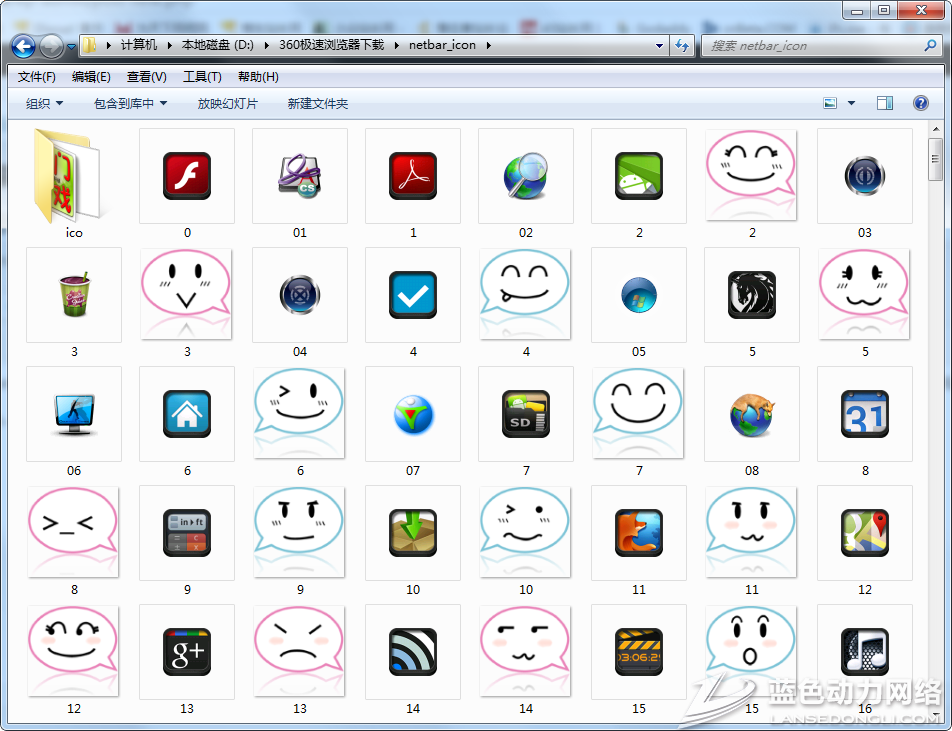This screenshot has height=731, width=952.
Task: Click the 放映幻灯片 button
Action: click(x=227, y=103)
